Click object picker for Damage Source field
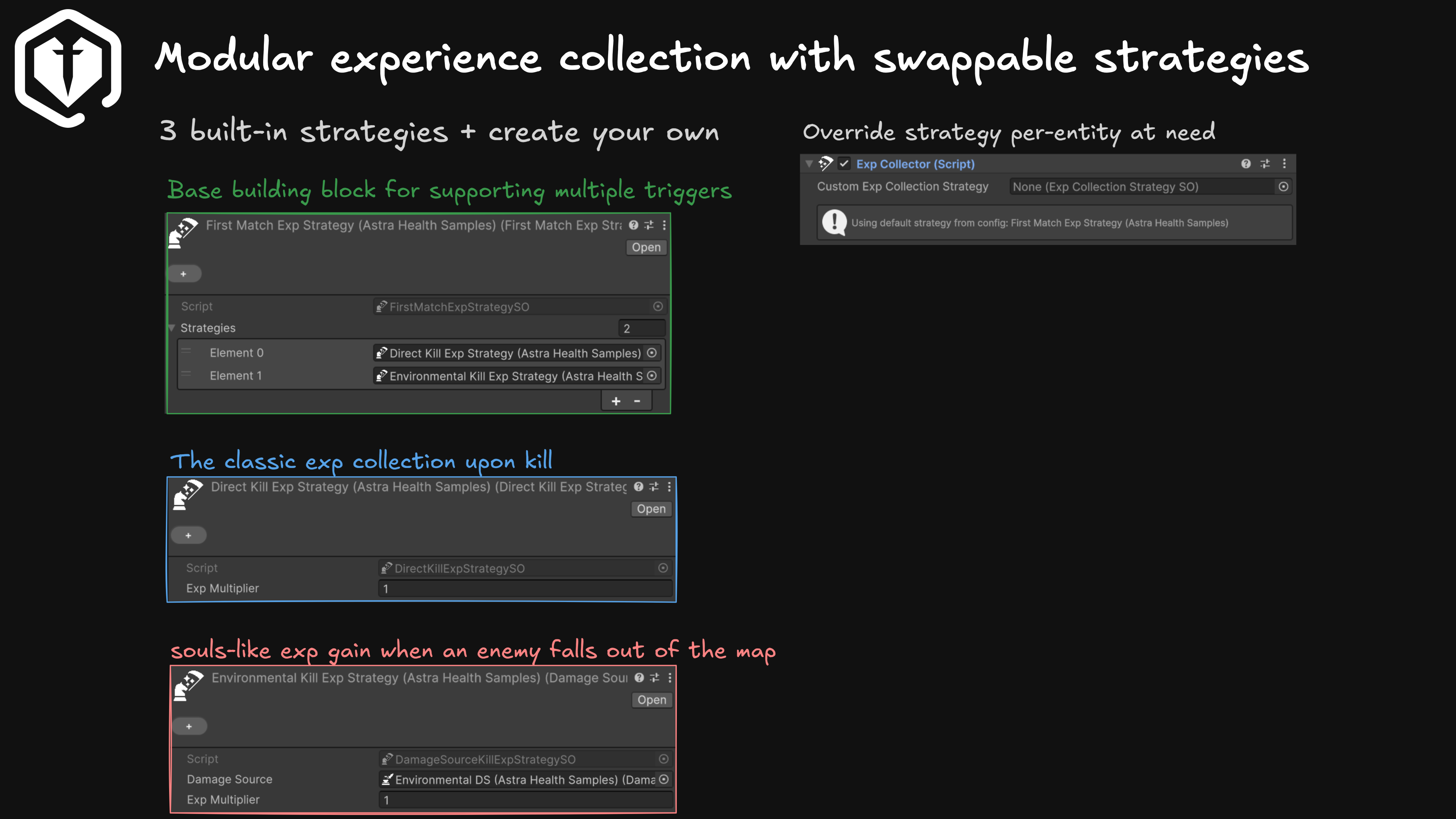Screen dimensions: 1456x819 coord(664,780)
